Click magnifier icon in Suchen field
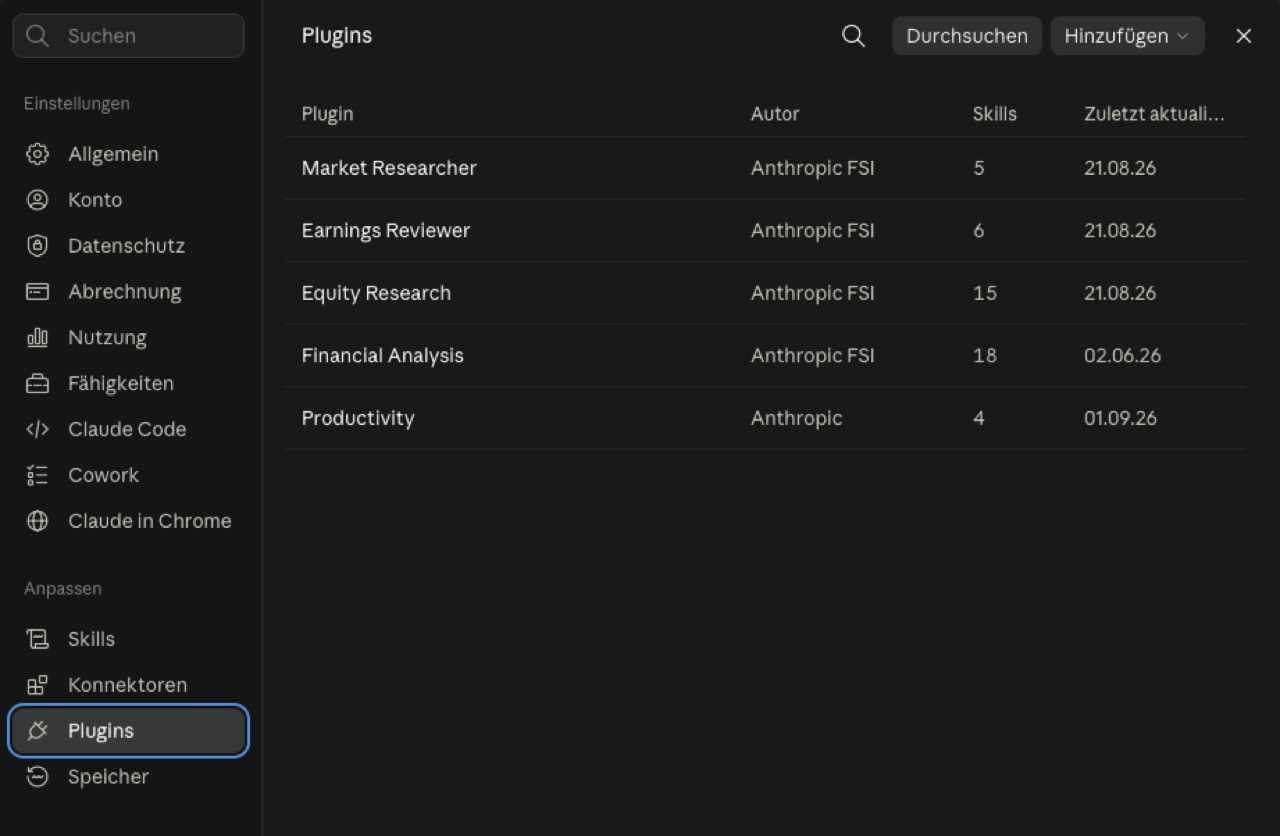The image size is (1280, 836). [x=38, y=36]
